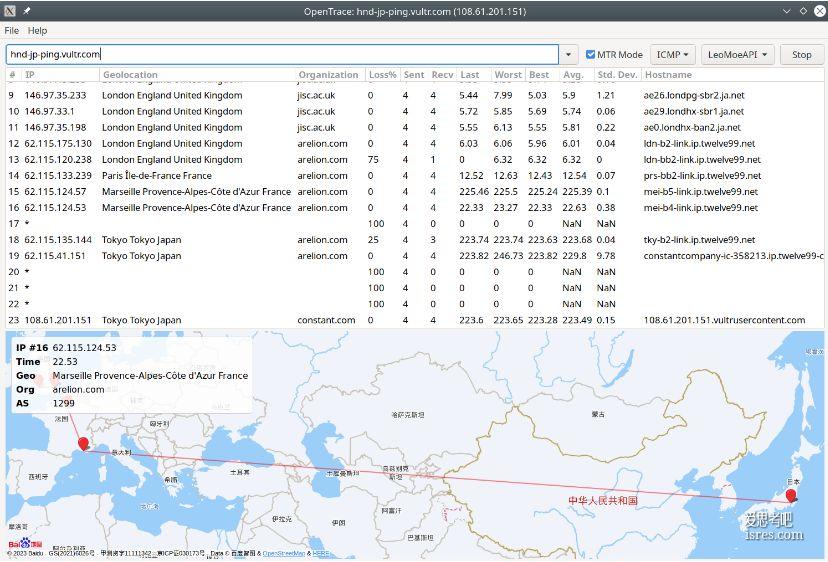Click hostname ldn-b2-link.ip.twelve99.net
This screenshot has height=562, width=828.
[699, 143]
